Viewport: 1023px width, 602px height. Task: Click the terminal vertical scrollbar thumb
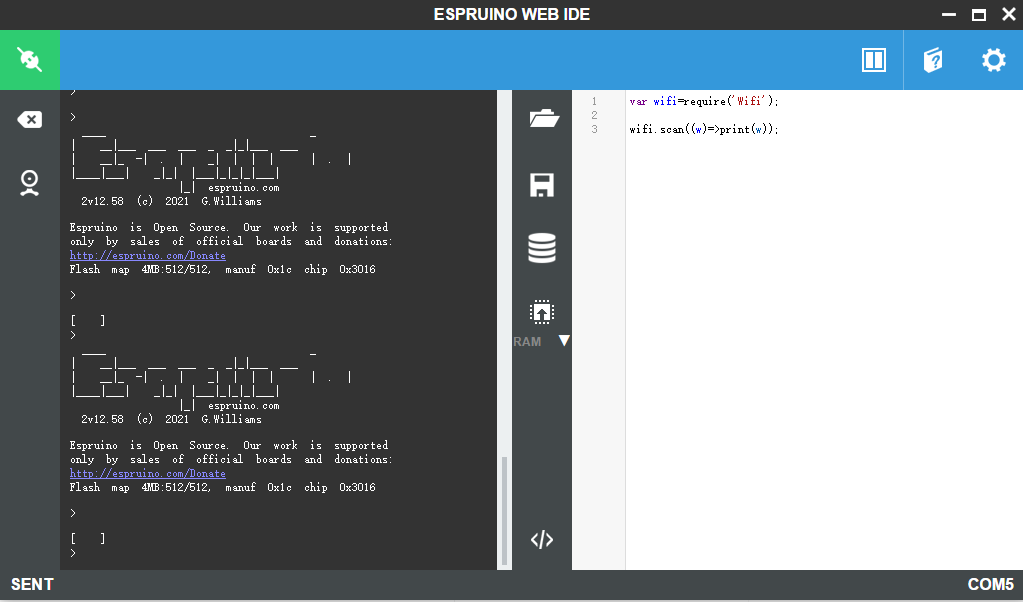point(504,511)
